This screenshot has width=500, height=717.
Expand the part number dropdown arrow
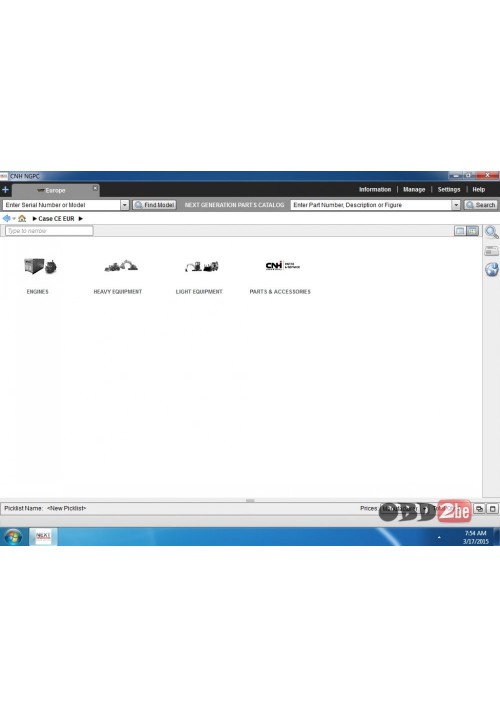[456, 205]
